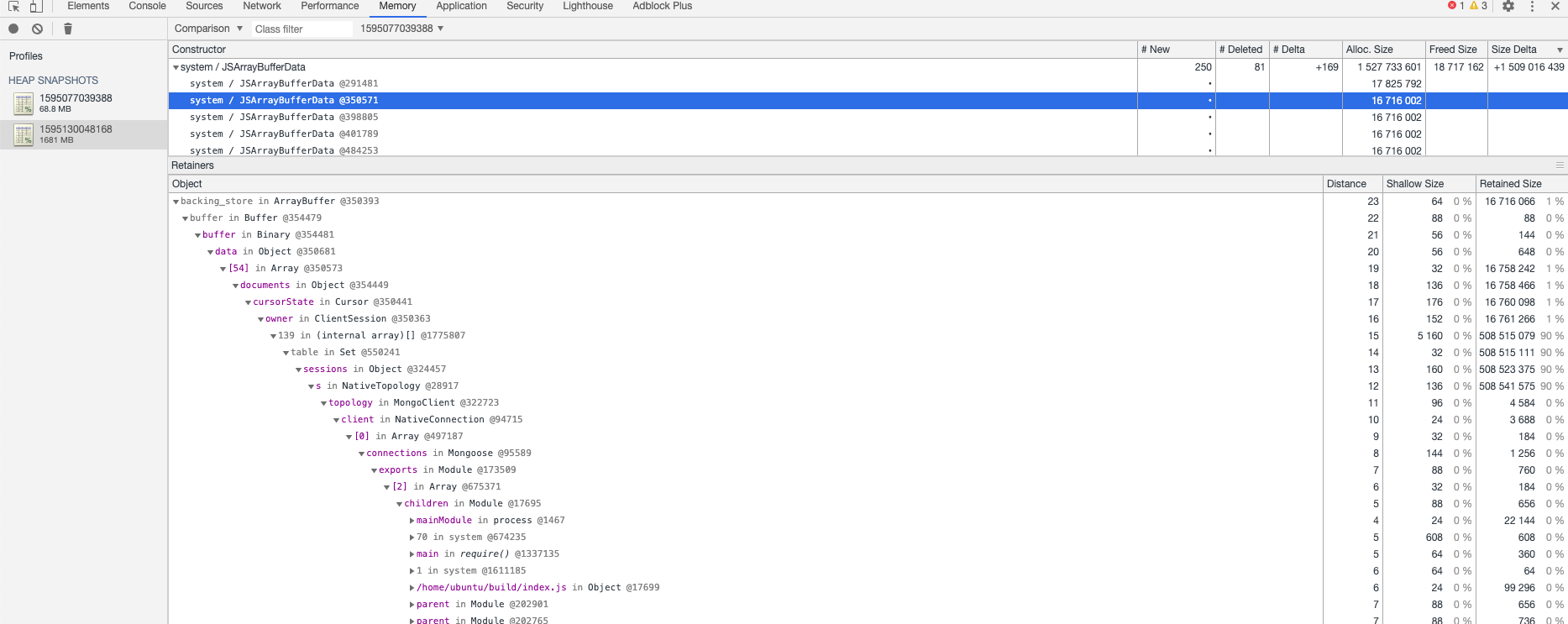Screen dimensions: 1568x624
Task: Switch to the Console tab
Action: (147, 6)
